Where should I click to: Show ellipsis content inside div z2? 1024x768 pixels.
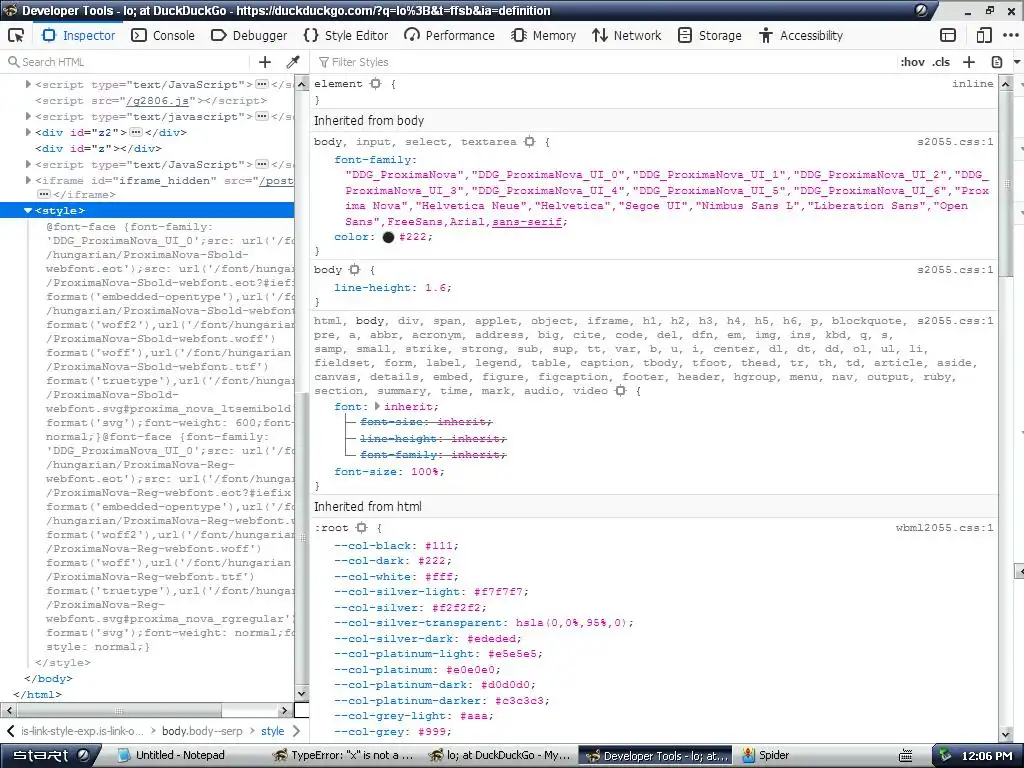136,132
